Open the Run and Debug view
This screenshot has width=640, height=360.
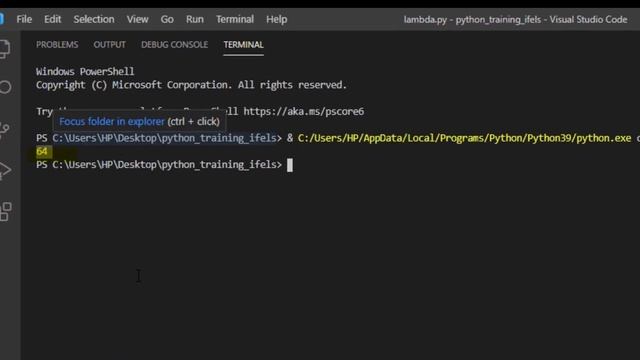5,171
